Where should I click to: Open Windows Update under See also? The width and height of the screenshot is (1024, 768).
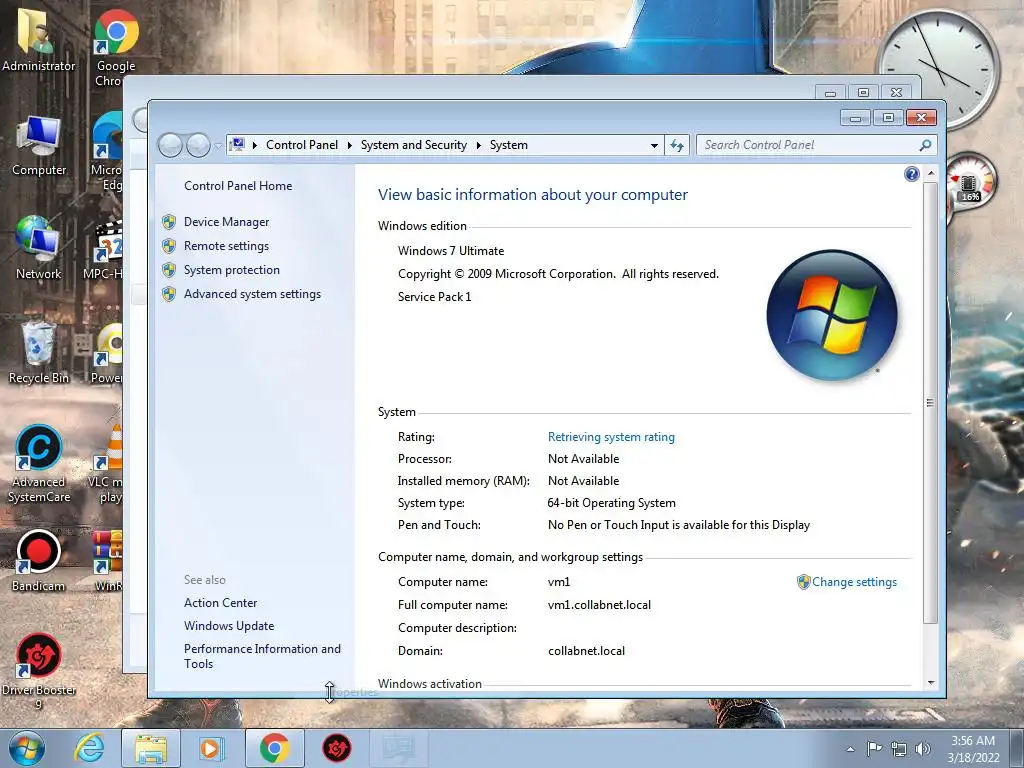(229, 626)
